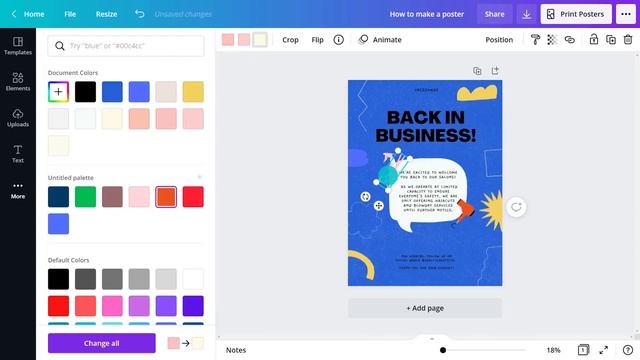640x360 pixels.
Task: Open the File menu
Action: pos(70,14)
